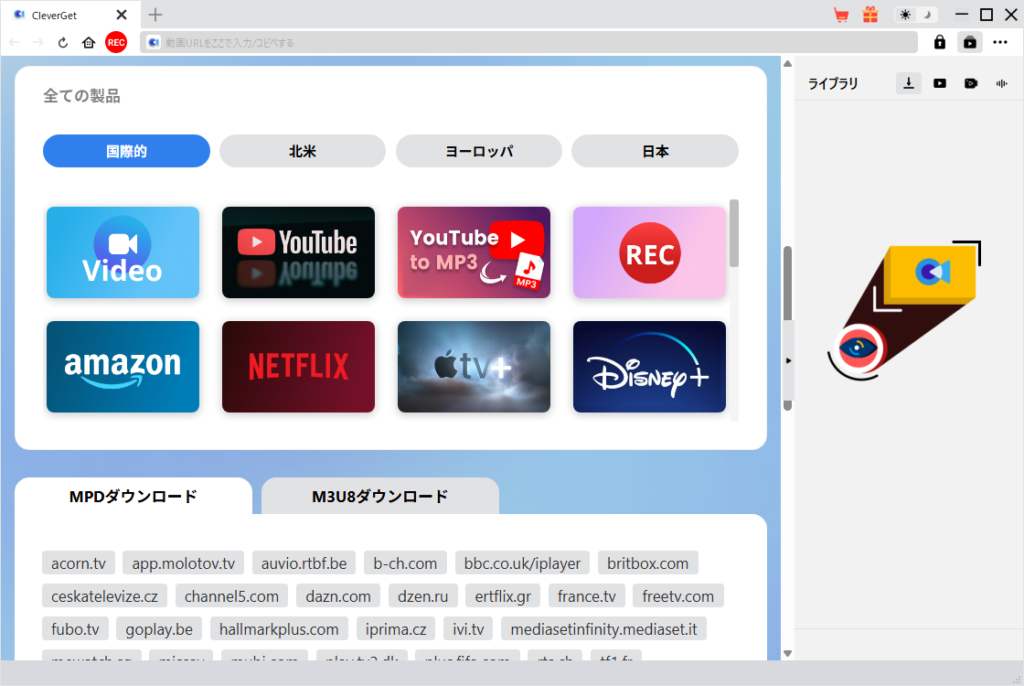Collapse the library panel with arrow handle

(788, 359)
